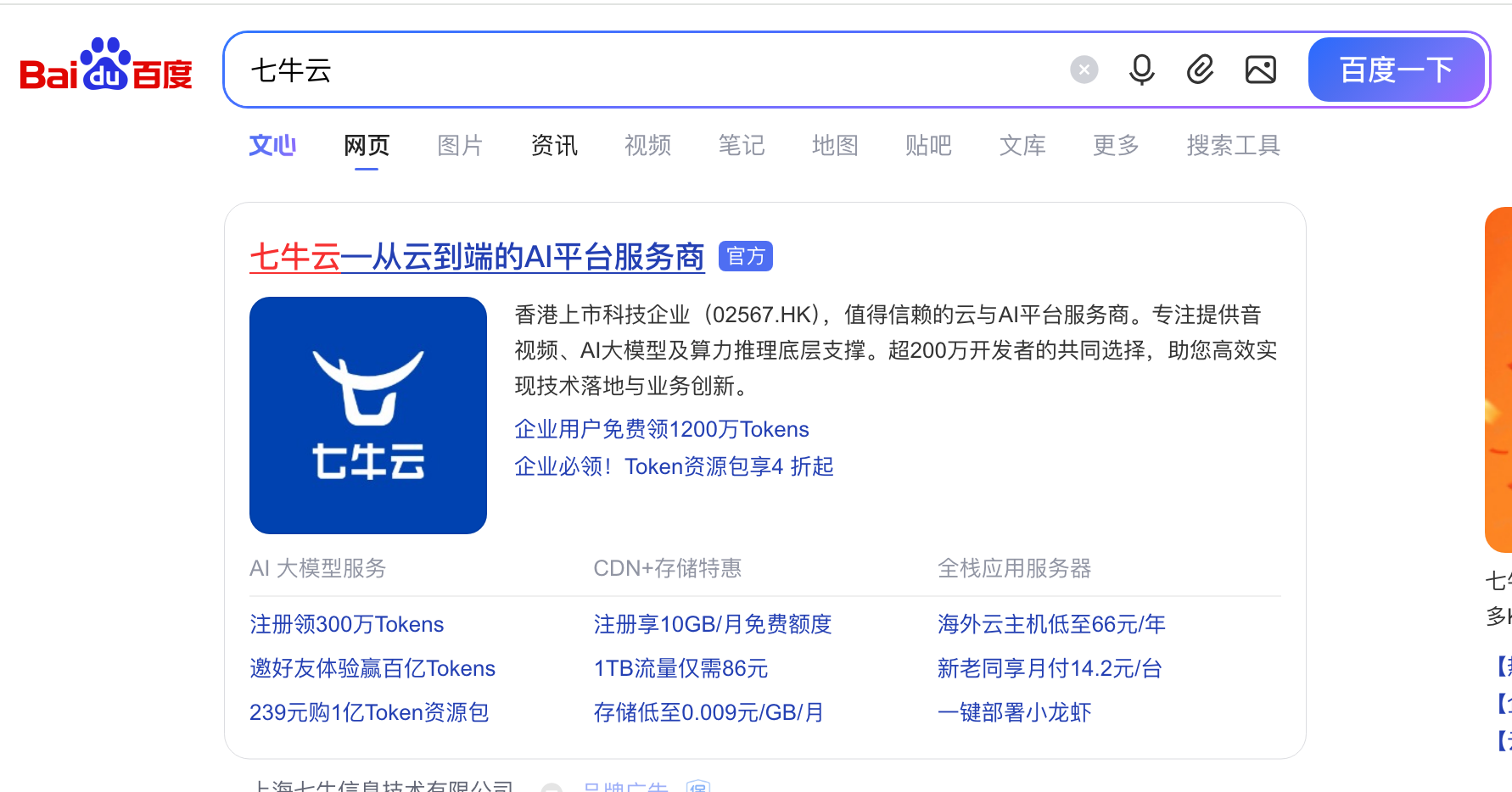
Task: Open the 文库 tab
Action: (x=1022, y=145)
